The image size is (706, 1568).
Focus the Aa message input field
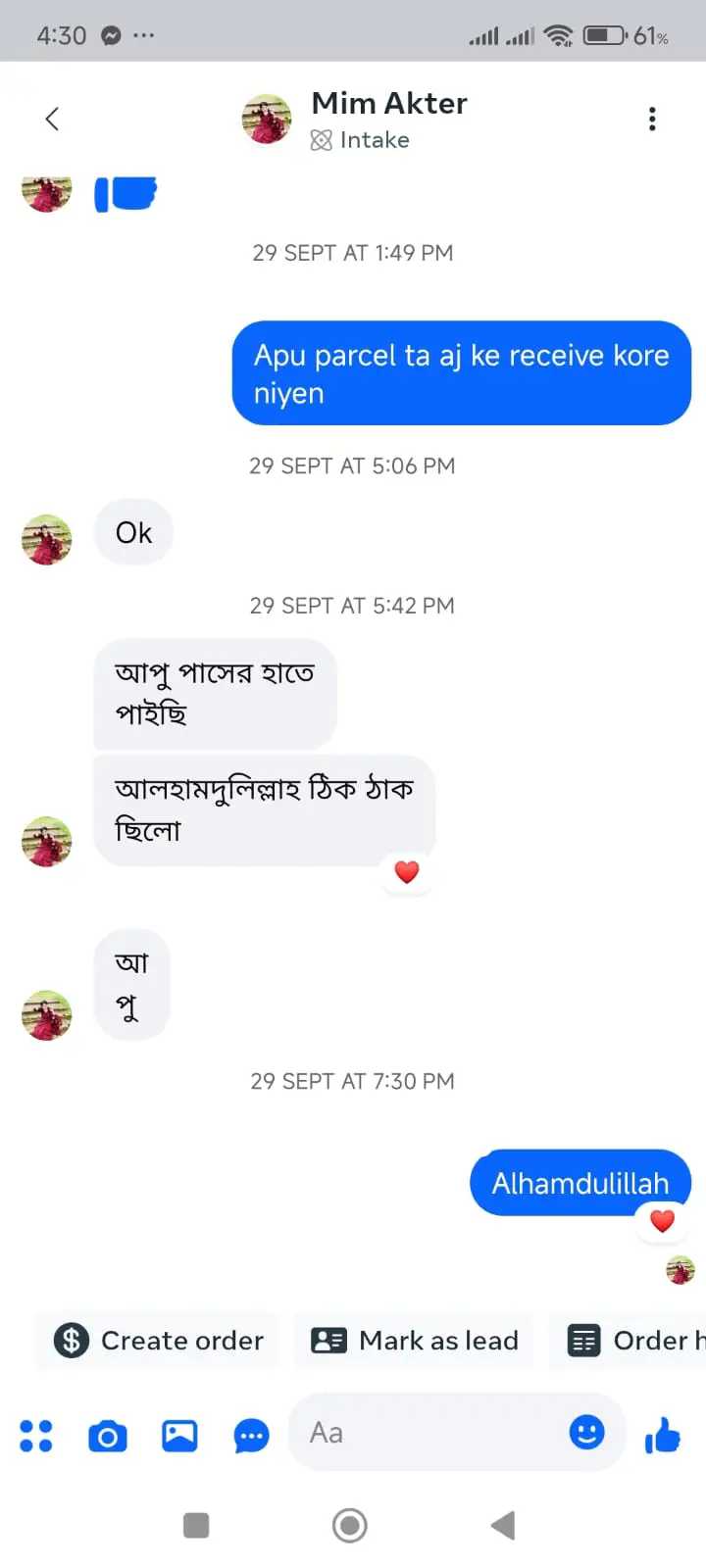pyautogui.click(x=431, y=1433)
